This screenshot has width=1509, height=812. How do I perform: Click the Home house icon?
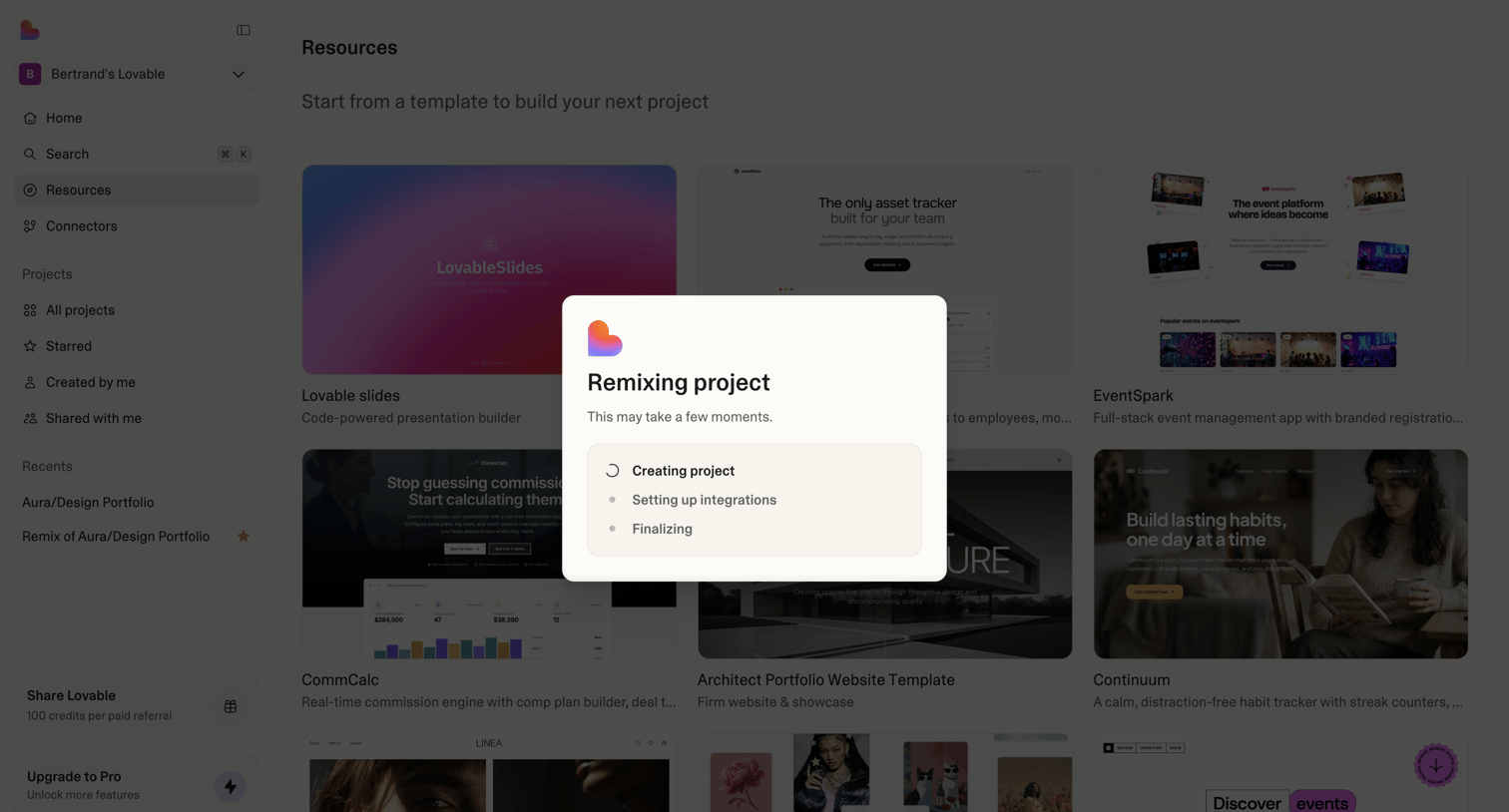[30, 118]
